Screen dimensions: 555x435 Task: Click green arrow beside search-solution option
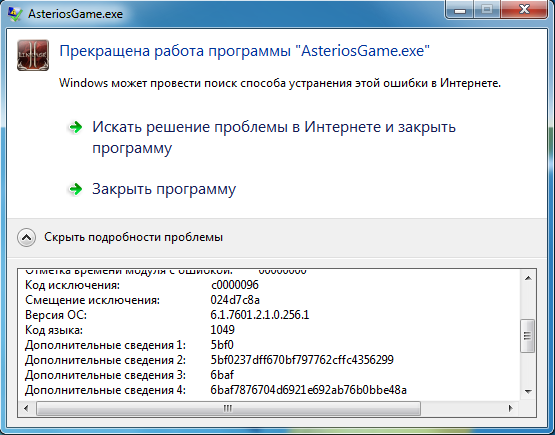pos(75,127)
